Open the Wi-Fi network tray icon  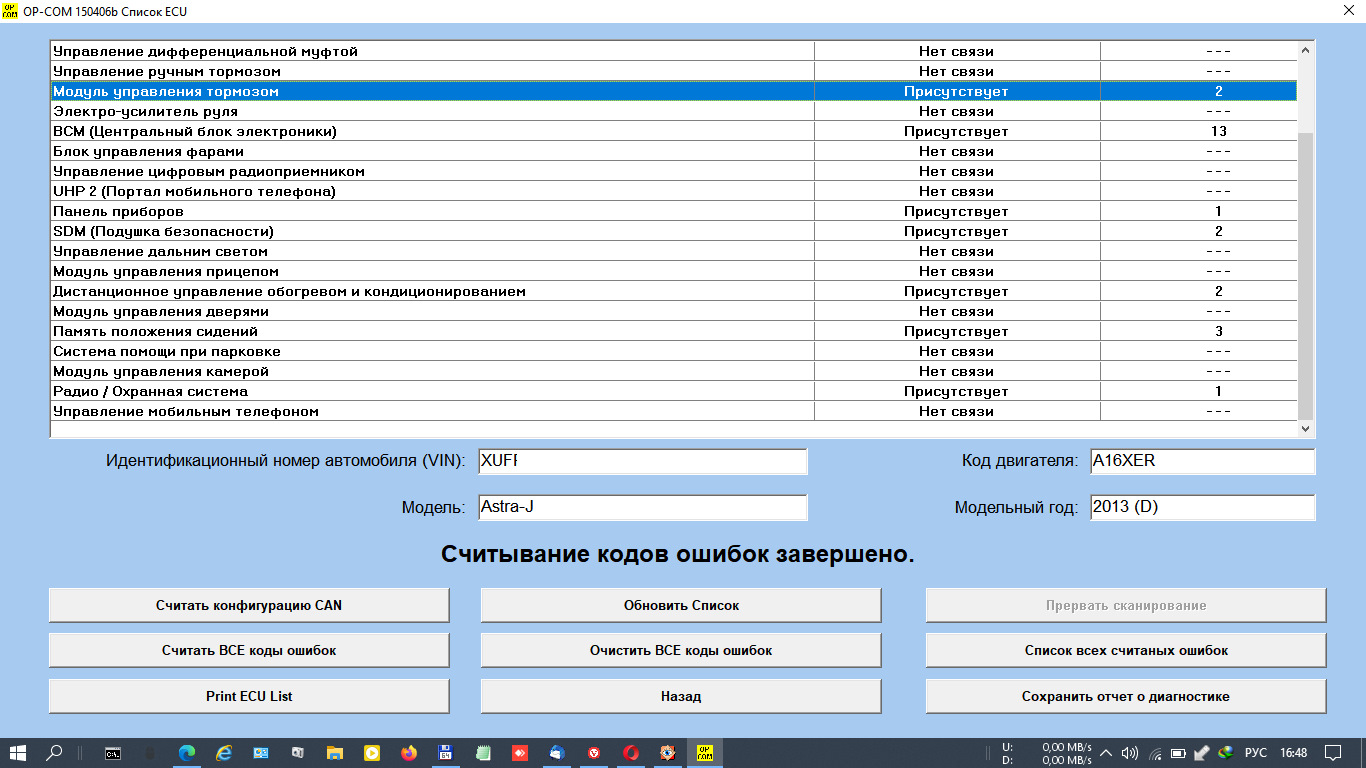[x=1155, y=753]
